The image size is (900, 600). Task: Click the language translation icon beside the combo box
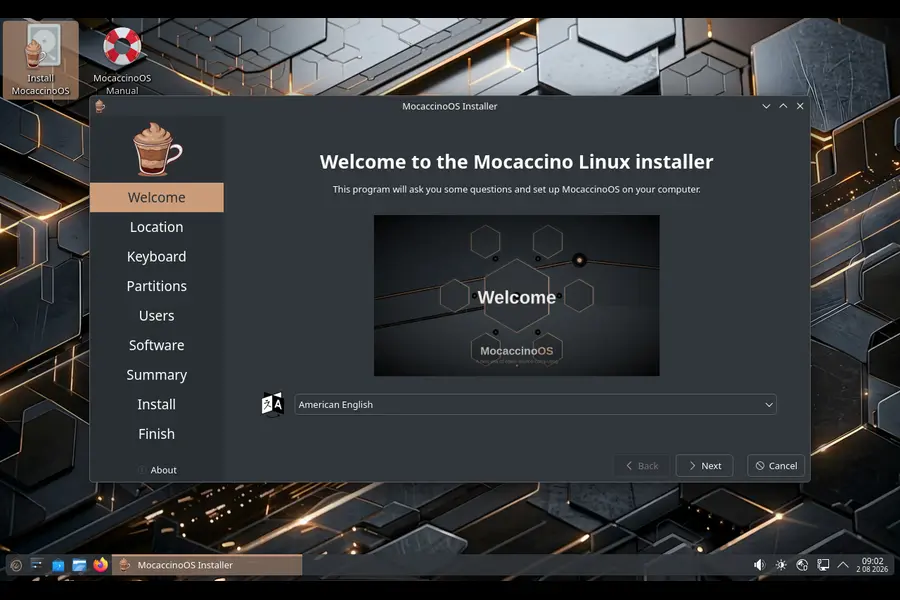(273, 404)
